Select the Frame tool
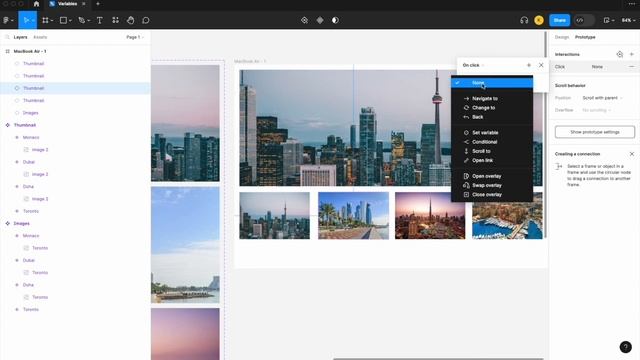 (x=45, y=20)
